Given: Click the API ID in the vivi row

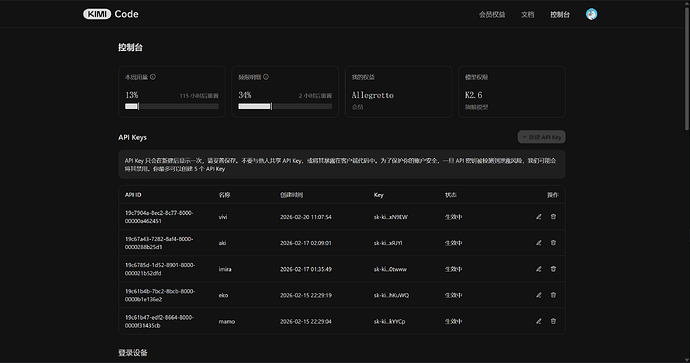Looking at the screenshot, I should [x=159, y=216].
